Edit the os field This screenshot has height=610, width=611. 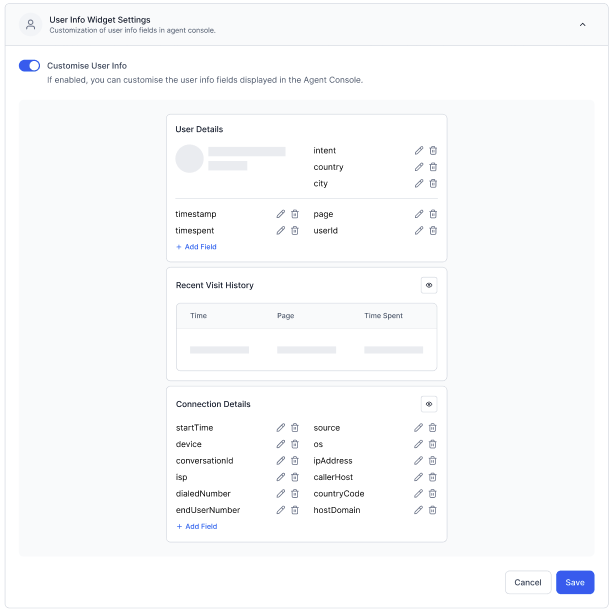coord(418,444)
